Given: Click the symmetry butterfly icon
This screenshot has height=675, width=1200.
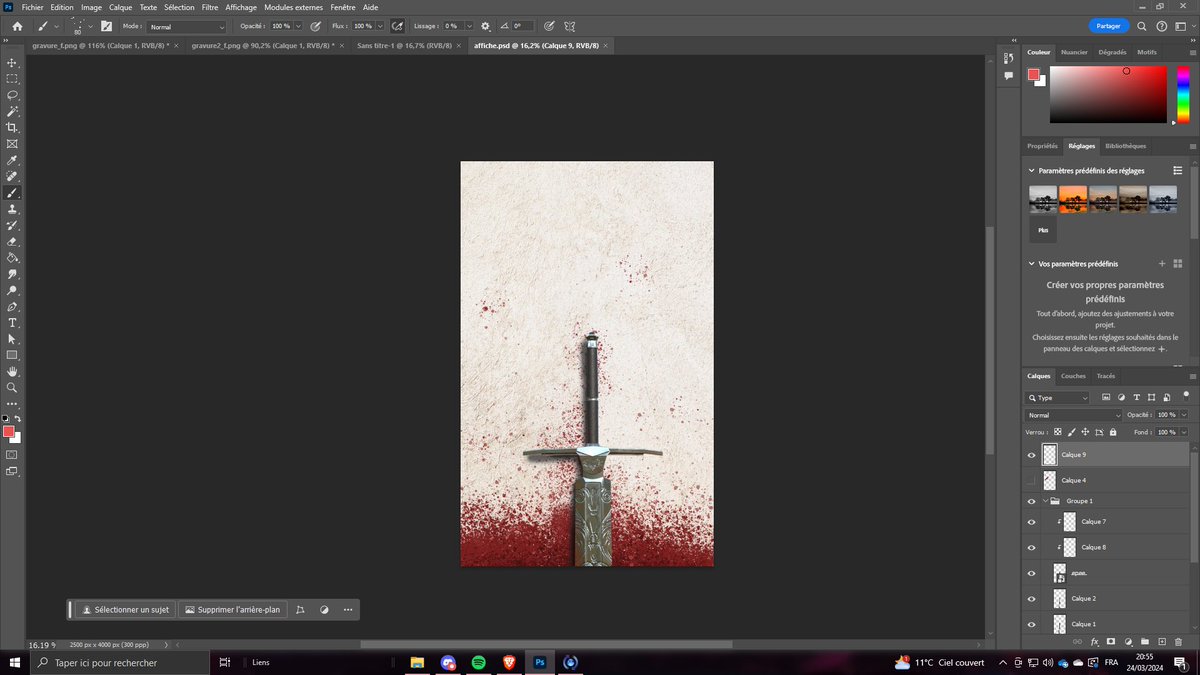Looking at the screenshot, I should point(569,26).
